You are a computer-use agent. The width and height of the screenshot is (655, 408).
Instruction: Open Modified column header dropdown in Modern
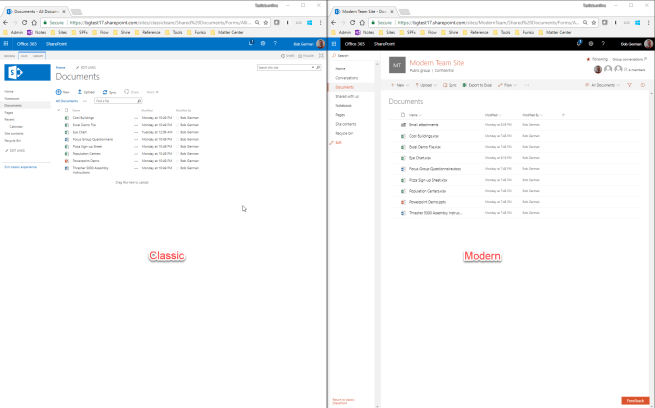pos(493,115)
